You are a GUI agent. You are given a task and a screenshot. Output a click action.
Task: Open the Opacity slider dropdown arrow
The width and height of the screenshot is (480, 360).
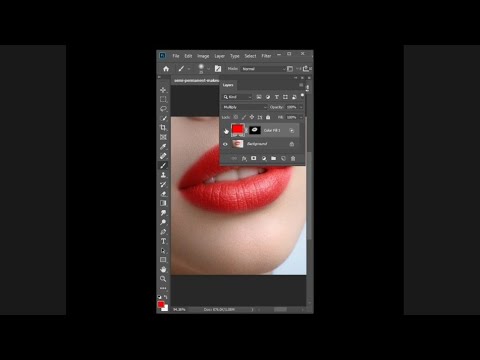[301, 107]
